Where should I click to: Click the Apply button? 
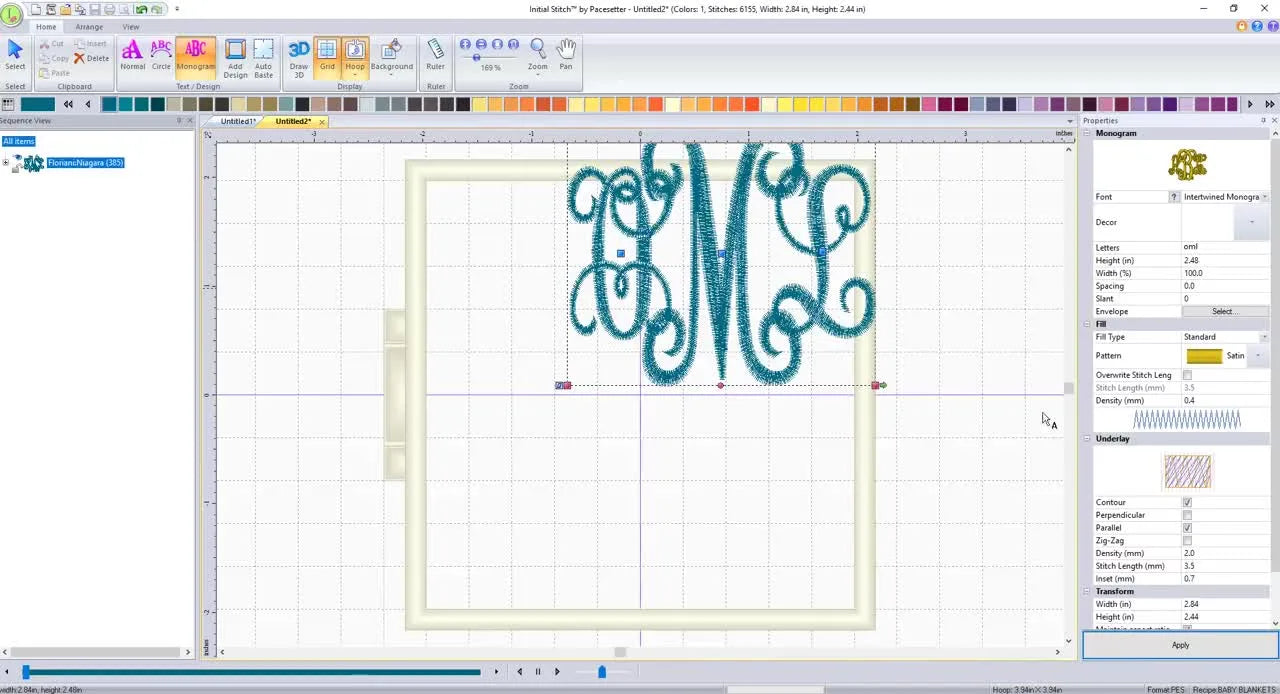click(x=1180, y=645)
